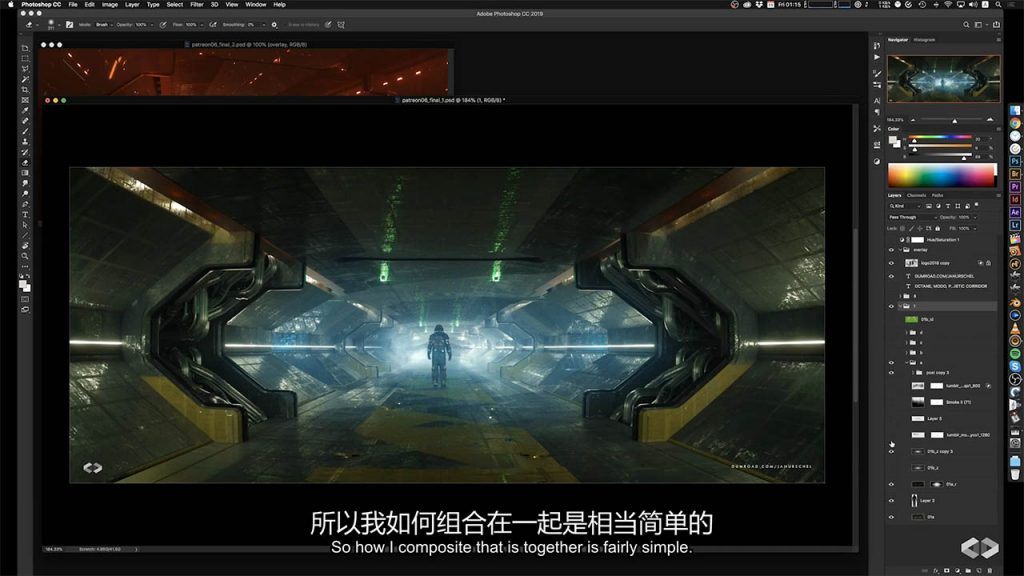Click the create new group button
This screenshot has height=576, width=1024.
[x=968, y=571]
